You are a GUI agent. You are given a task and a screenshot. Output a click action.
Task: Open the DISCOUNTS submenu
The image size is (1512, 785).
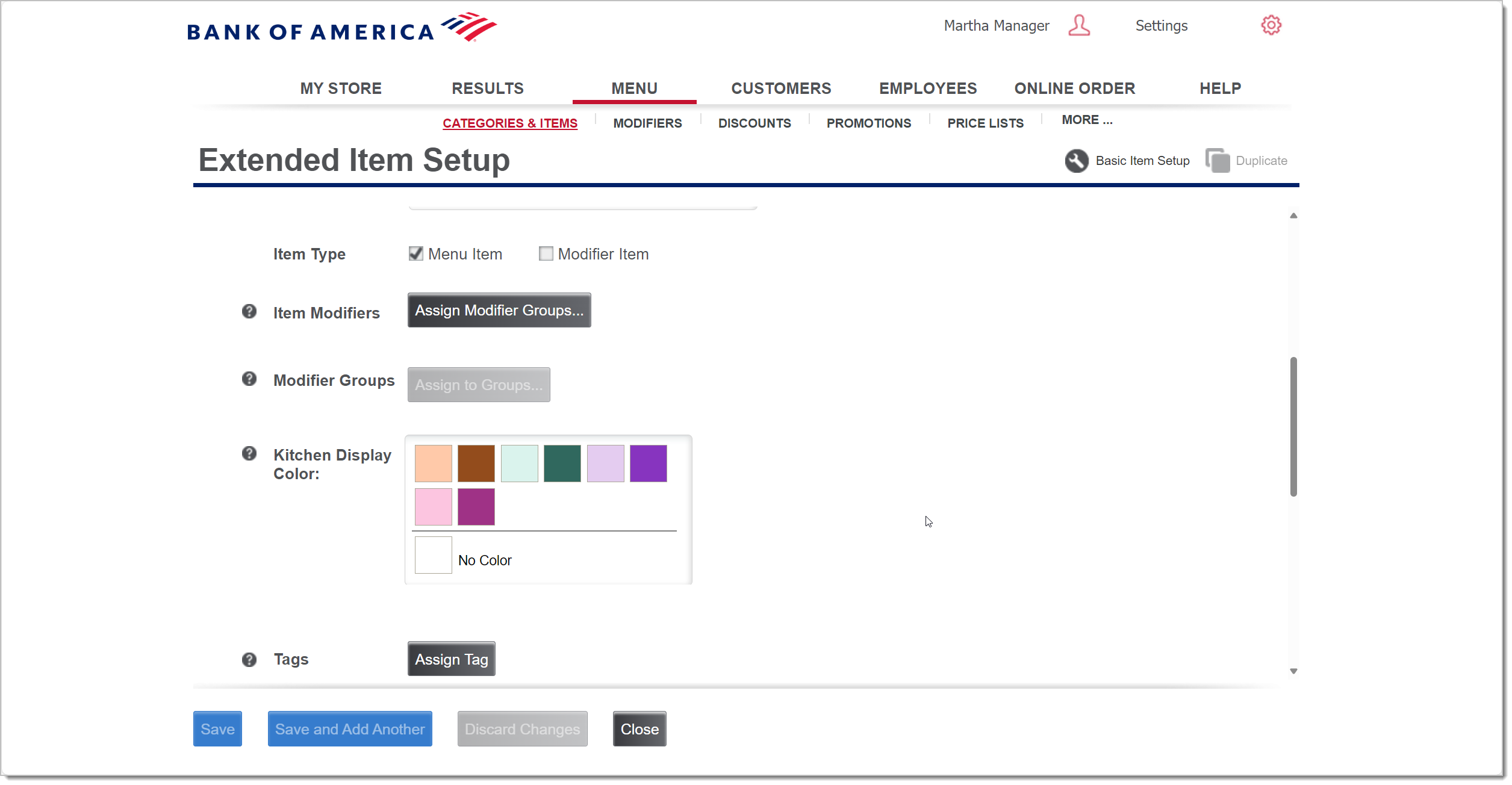(754, 123)
